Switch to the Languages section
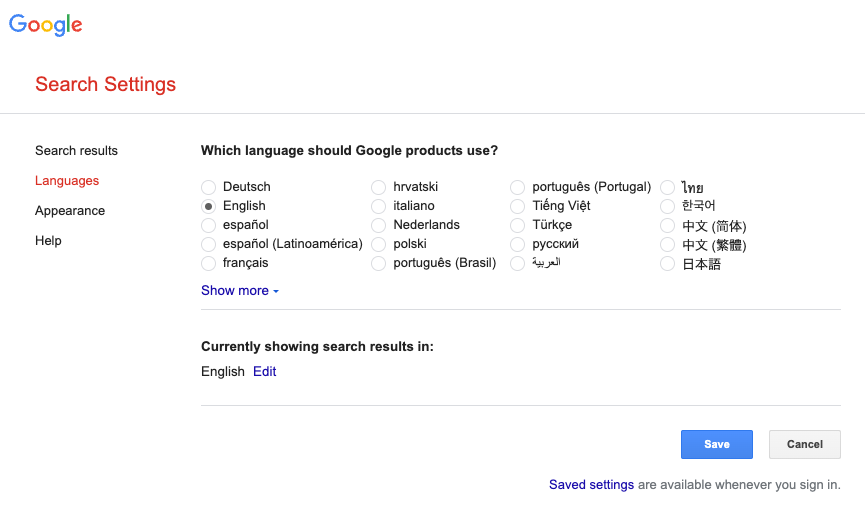 67,180
